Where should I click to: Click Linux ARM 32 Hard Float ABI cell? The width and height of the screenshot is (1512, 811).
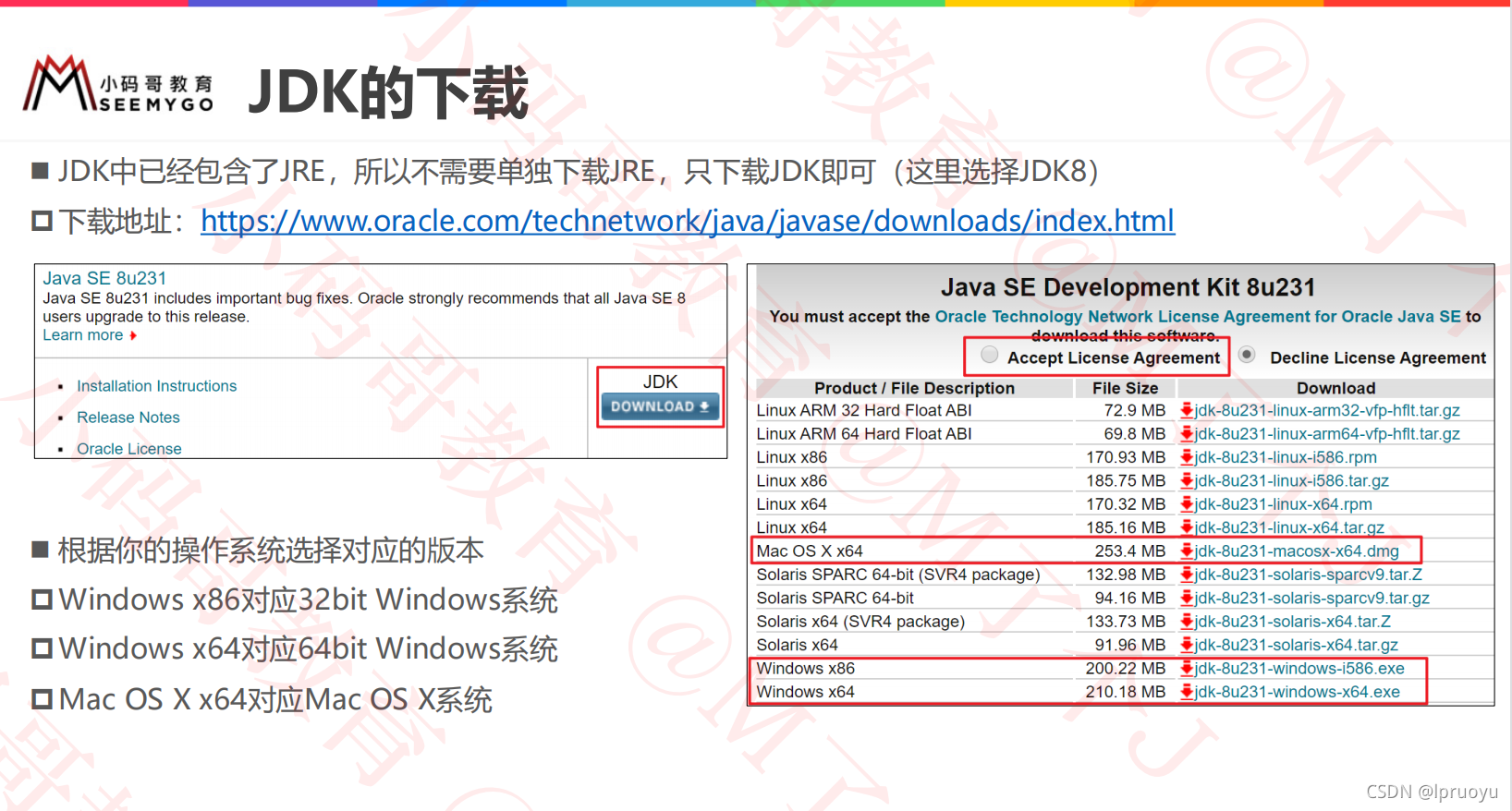click(x=864, y=410)
